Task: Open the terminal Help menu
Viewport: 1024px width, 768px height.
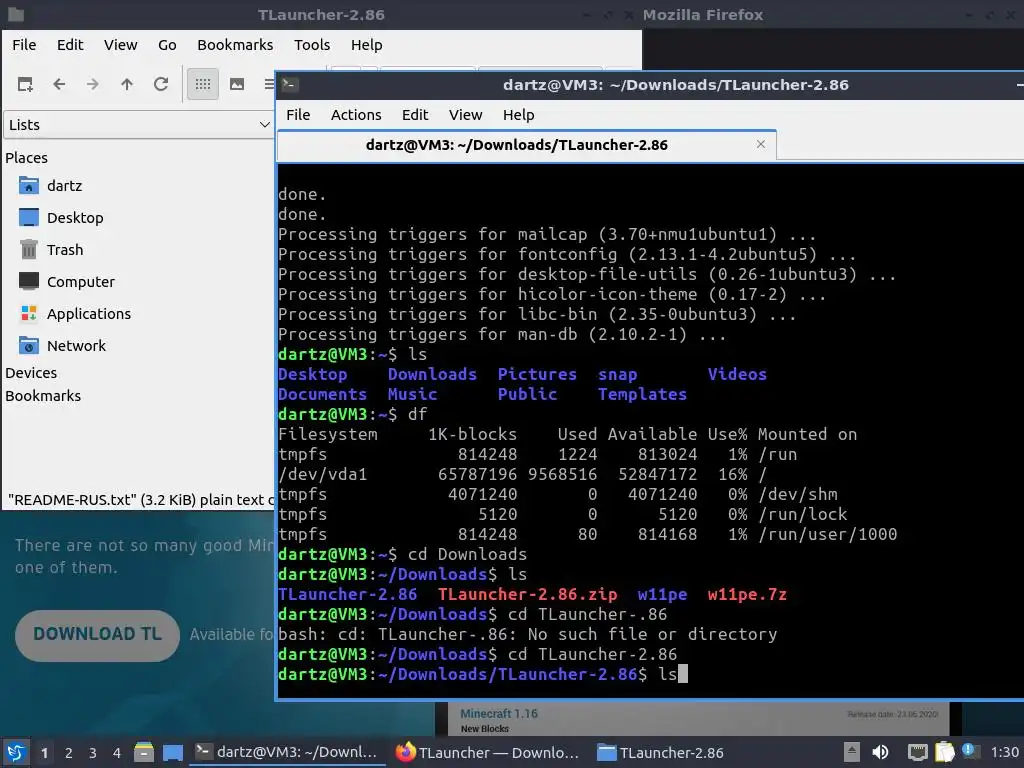Action: (x=519, y=115)
